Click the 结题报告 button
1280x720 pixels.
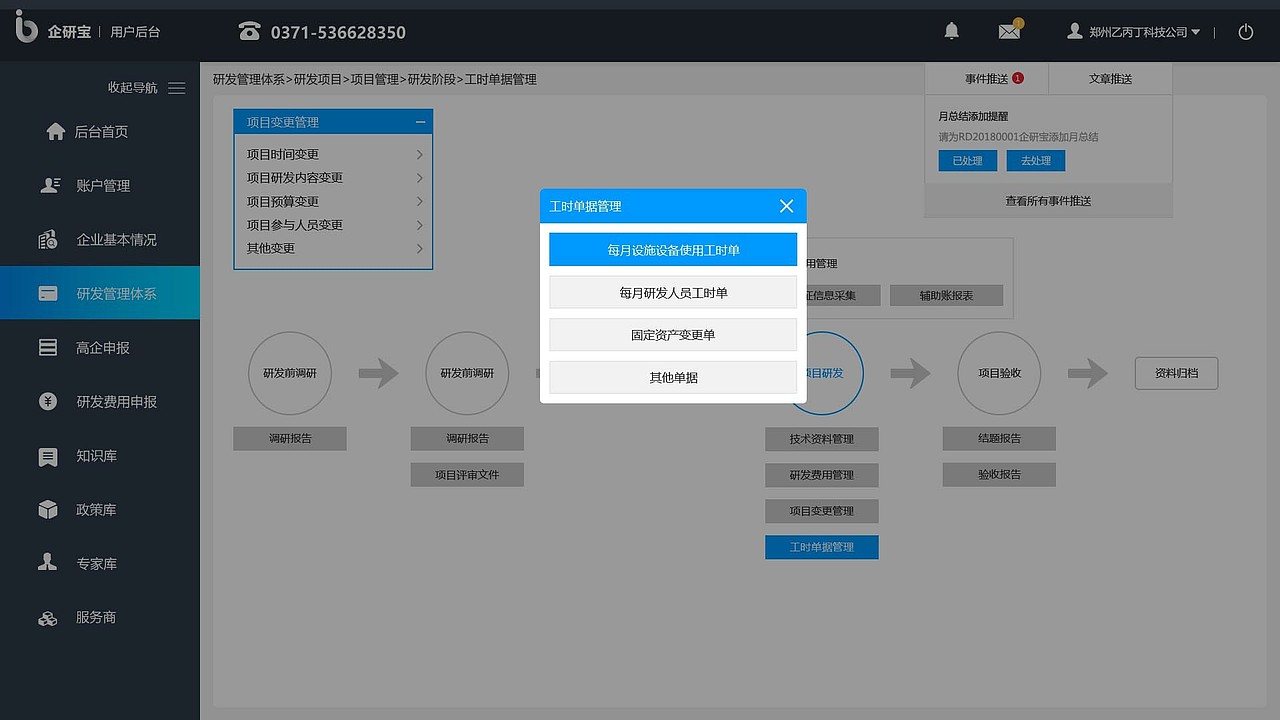coord(999,438)
